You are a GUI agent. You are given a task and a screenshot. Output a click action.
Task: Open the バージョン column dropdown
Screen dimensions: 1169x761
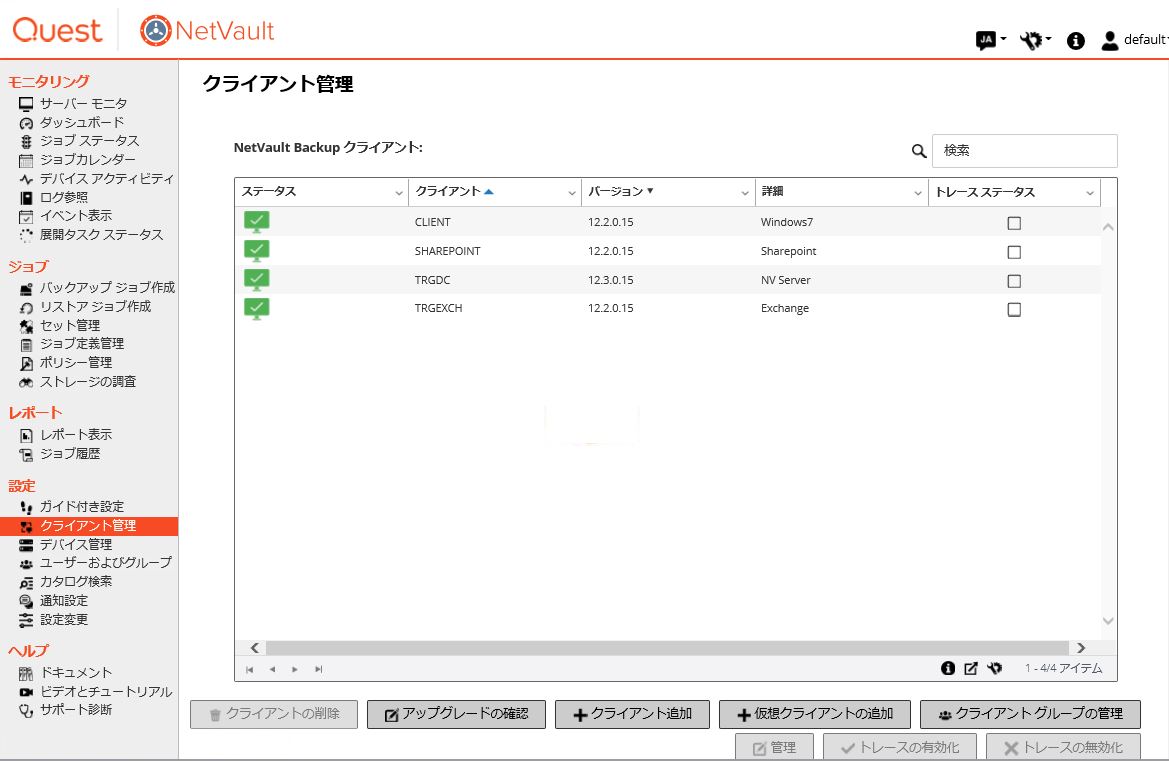[745, 193]
